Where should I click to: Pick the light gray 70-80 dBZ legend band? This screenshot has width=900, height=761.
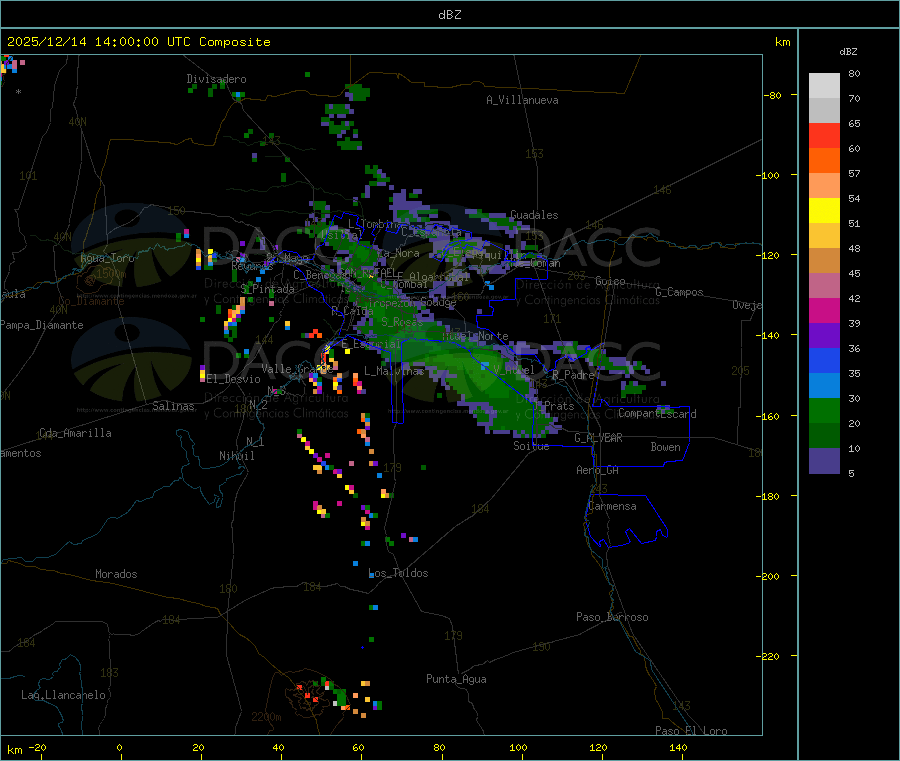824,86
